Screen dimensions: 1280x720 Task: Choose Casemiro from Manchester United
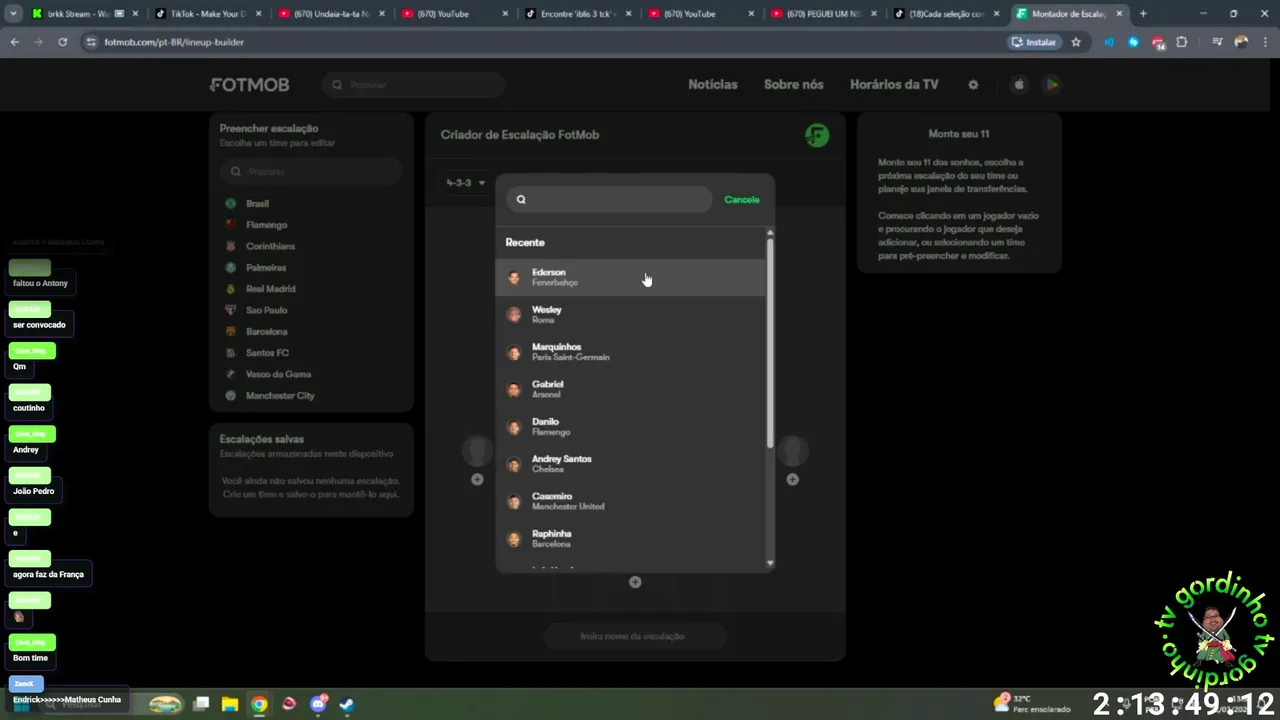(x=630, y=501)
